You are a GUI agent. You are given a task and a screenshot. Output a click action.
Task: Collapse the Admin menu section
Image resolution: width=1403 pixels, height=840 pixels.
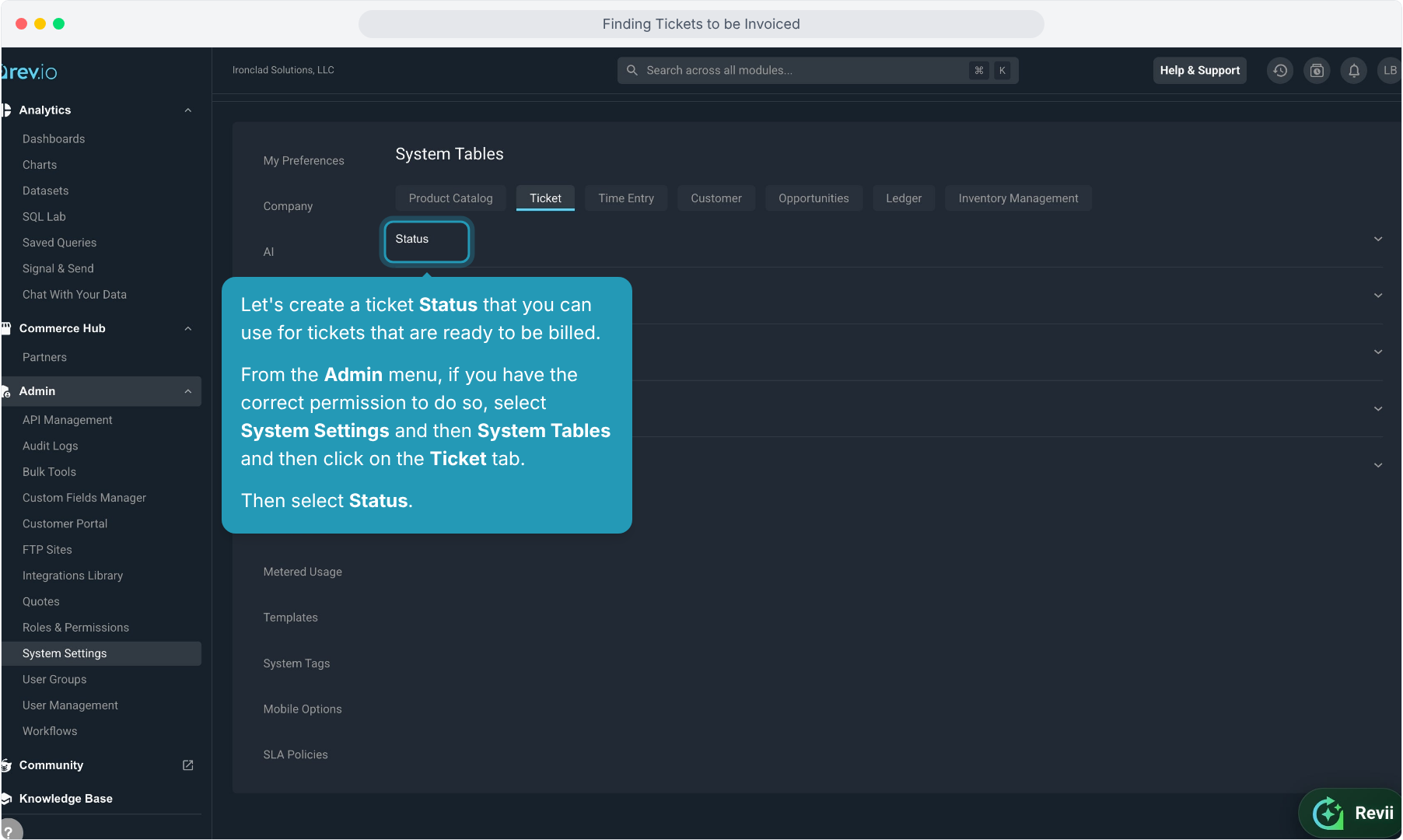coord(187,391)
